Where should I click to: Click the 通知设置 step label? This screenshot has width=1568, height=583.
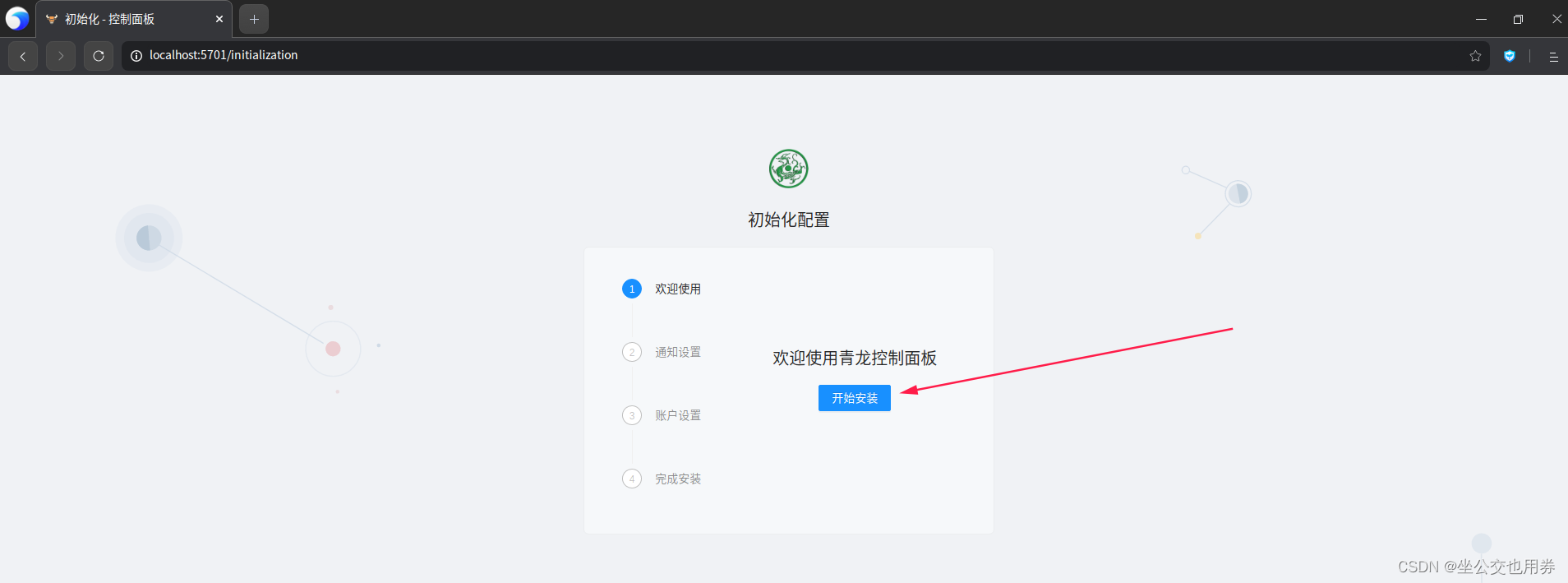click(678, 352)
